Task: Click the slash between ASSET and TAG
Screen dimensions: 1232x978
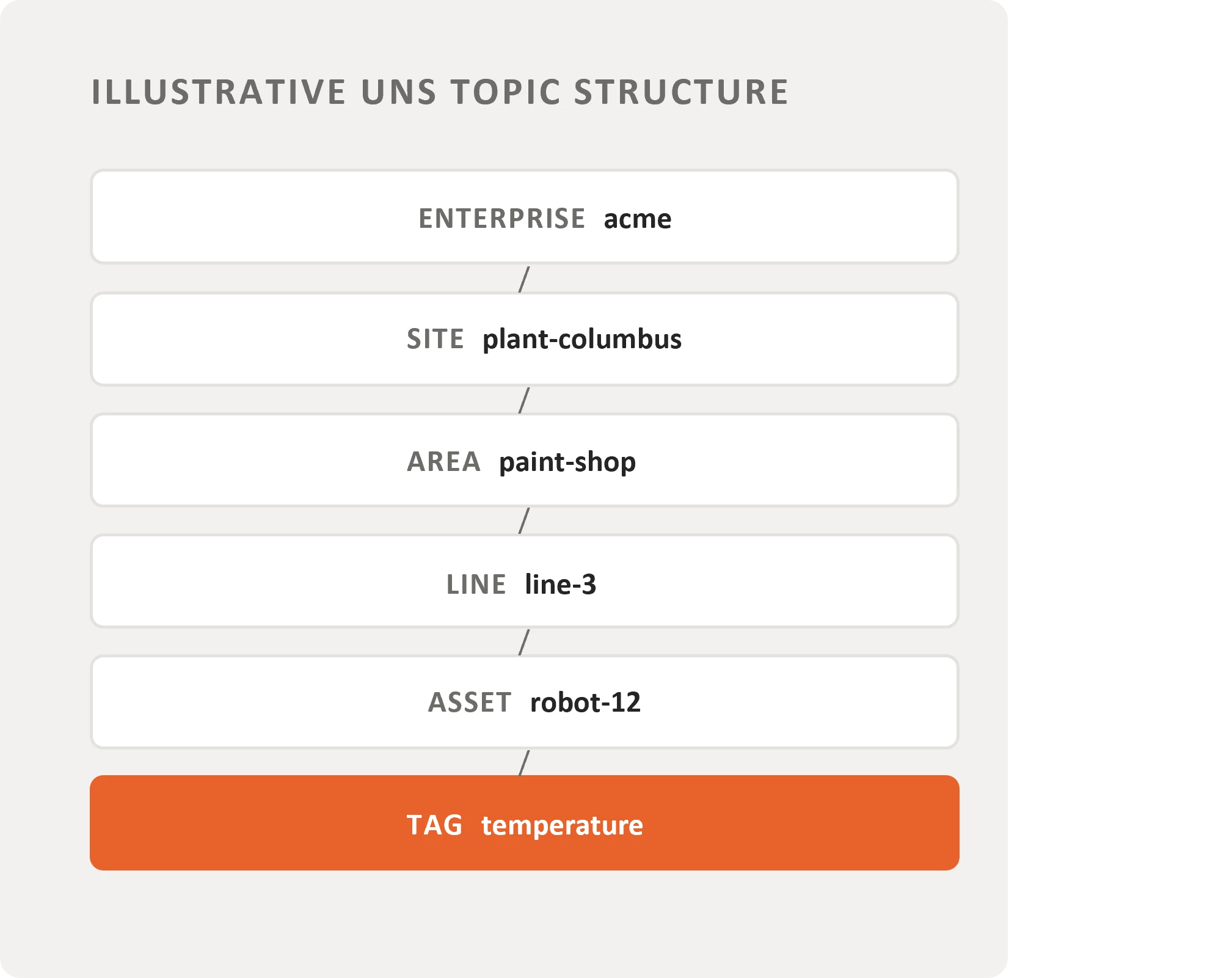Action: [524, 763]
